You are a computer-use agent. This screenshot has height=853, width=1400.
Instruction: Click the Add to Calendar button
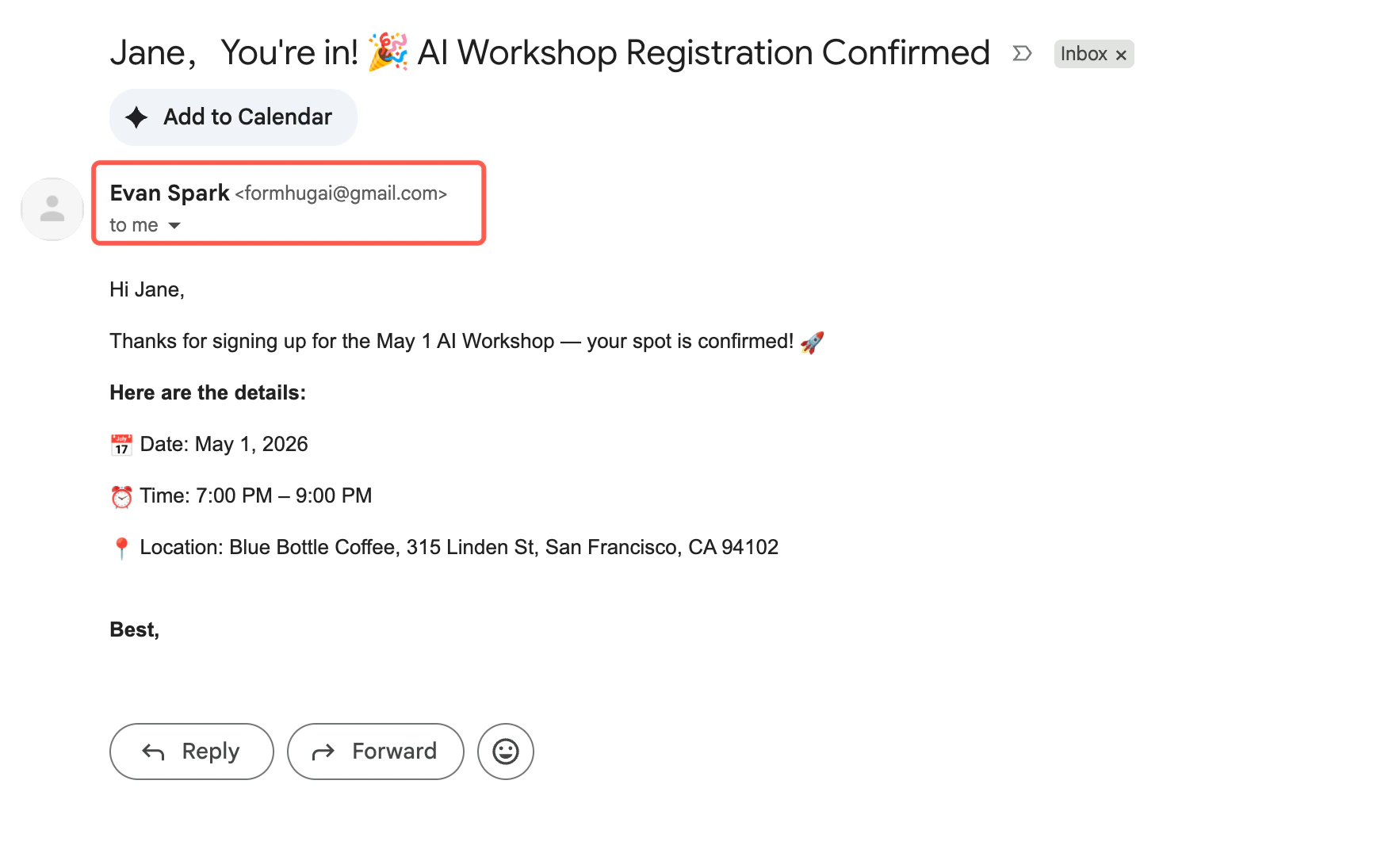233,117
